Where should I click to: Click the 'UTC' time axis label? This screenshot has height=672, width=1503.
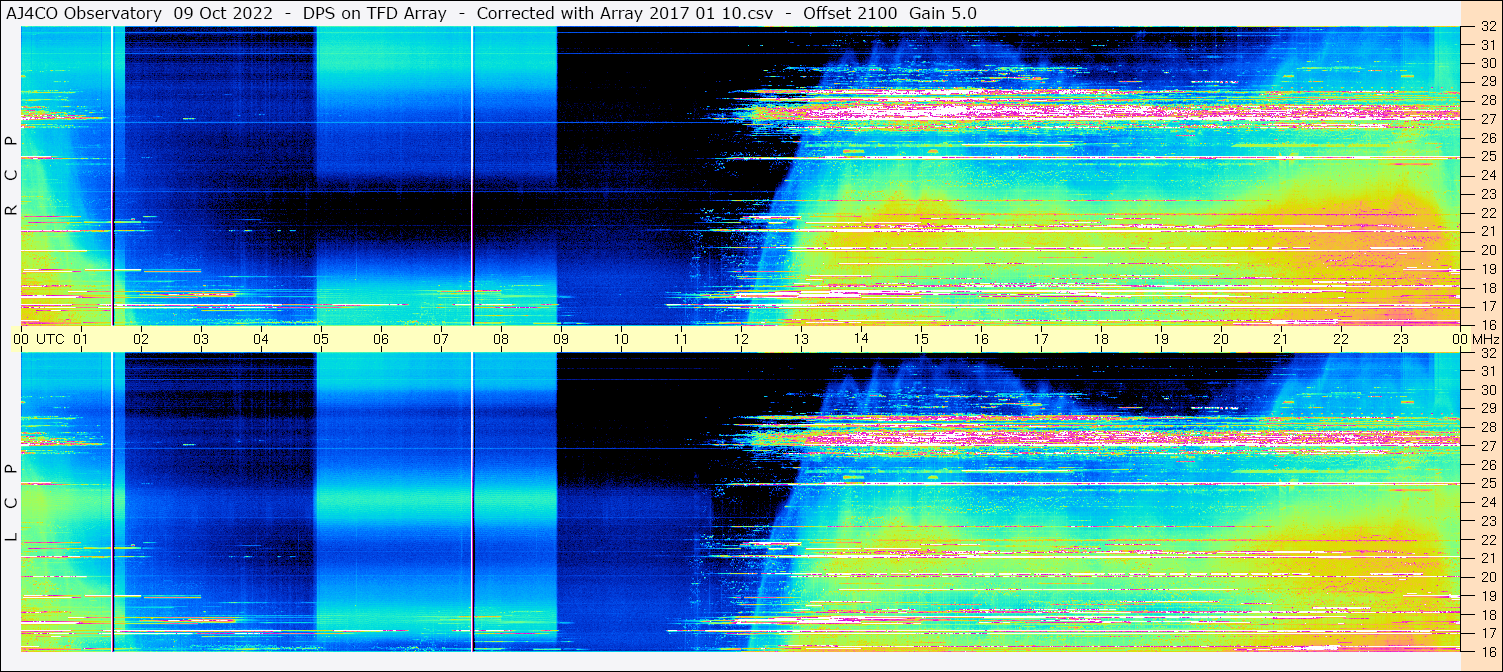(50, 339)
